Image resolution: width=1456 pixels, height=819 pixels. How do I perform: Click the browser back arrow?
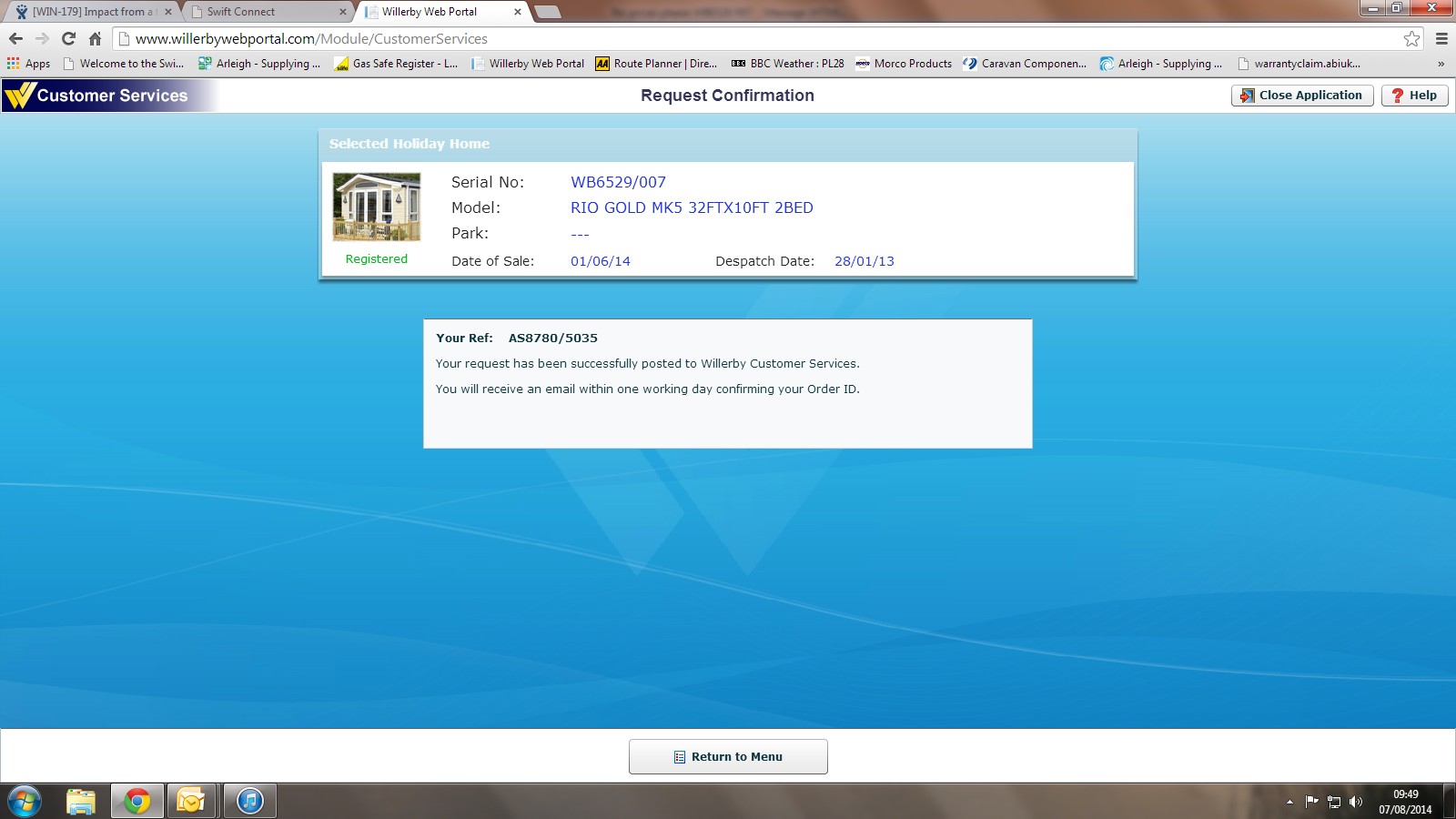pos(15,38)
